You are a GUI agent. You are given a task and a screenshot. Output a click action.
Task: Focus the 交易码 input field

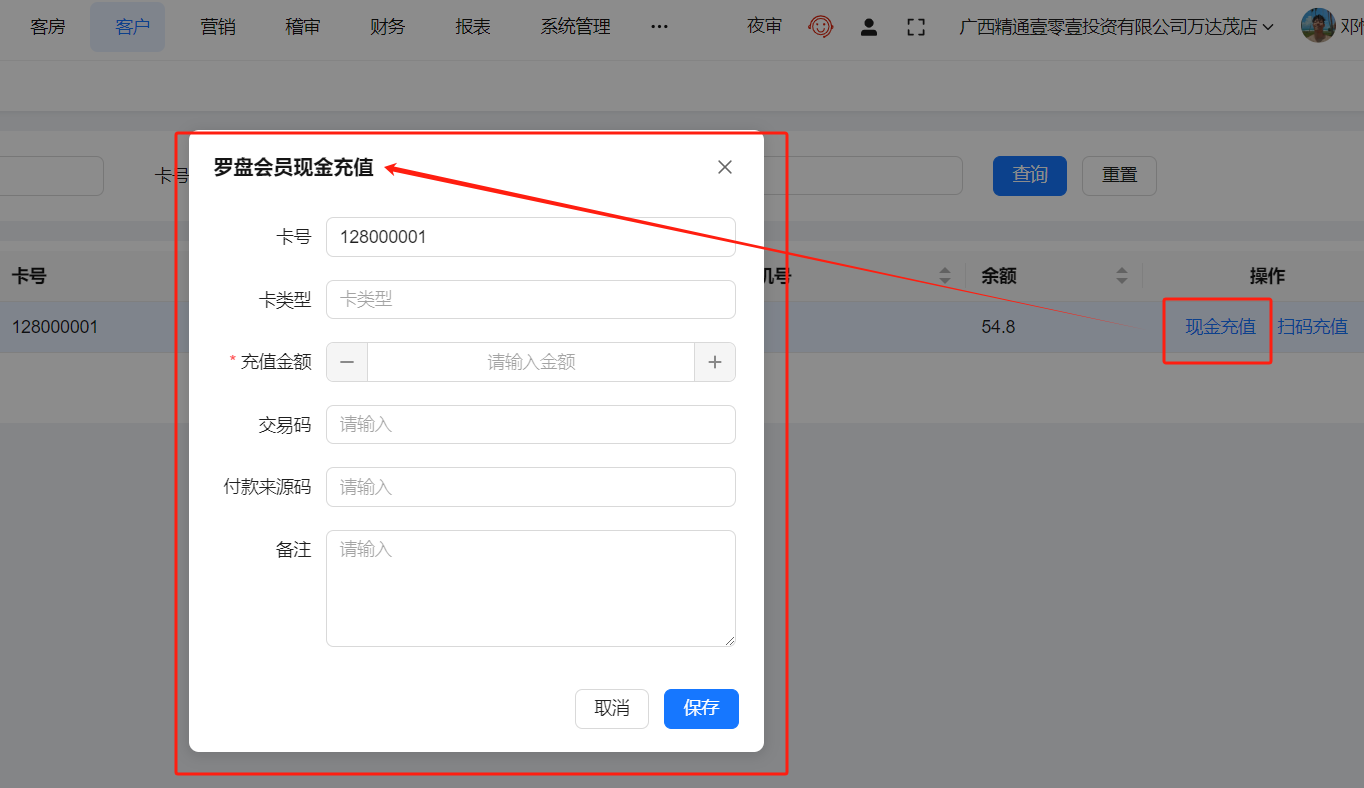click(530, 424)
